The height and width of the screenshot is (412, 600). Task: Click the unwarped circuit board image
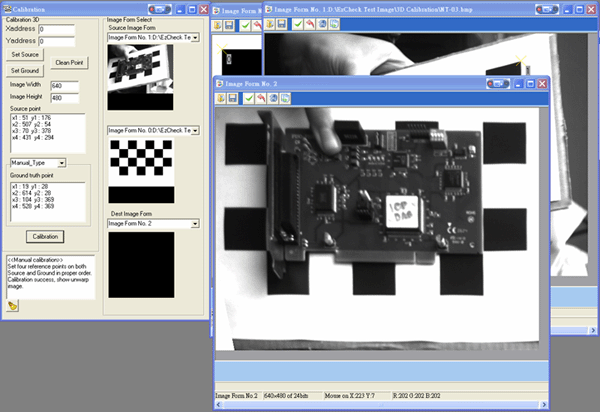pyautogui.click(x=377, y=229)
